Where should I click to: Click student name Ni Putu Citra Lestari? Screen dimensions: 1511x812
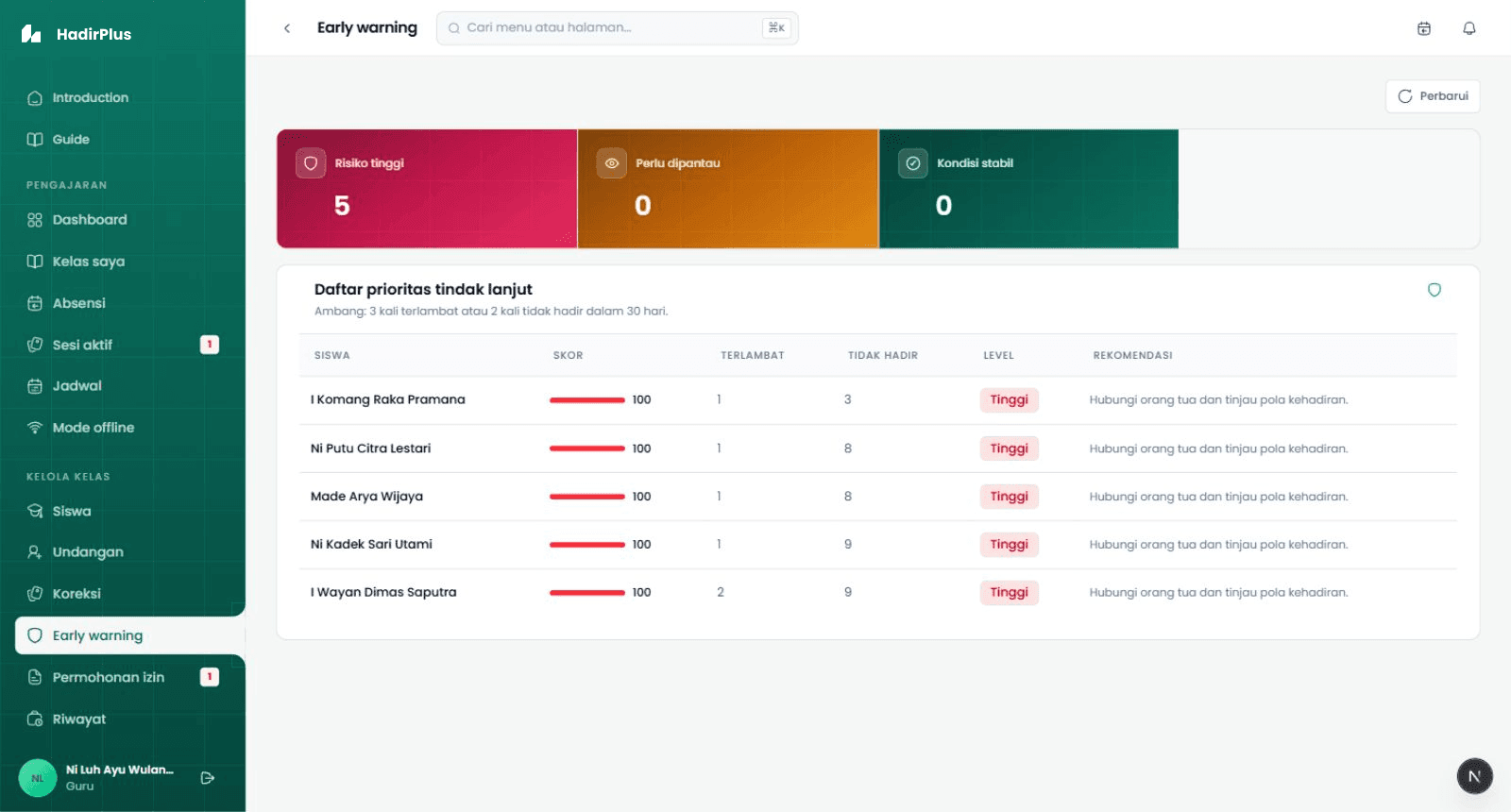(x=370, y=448)
